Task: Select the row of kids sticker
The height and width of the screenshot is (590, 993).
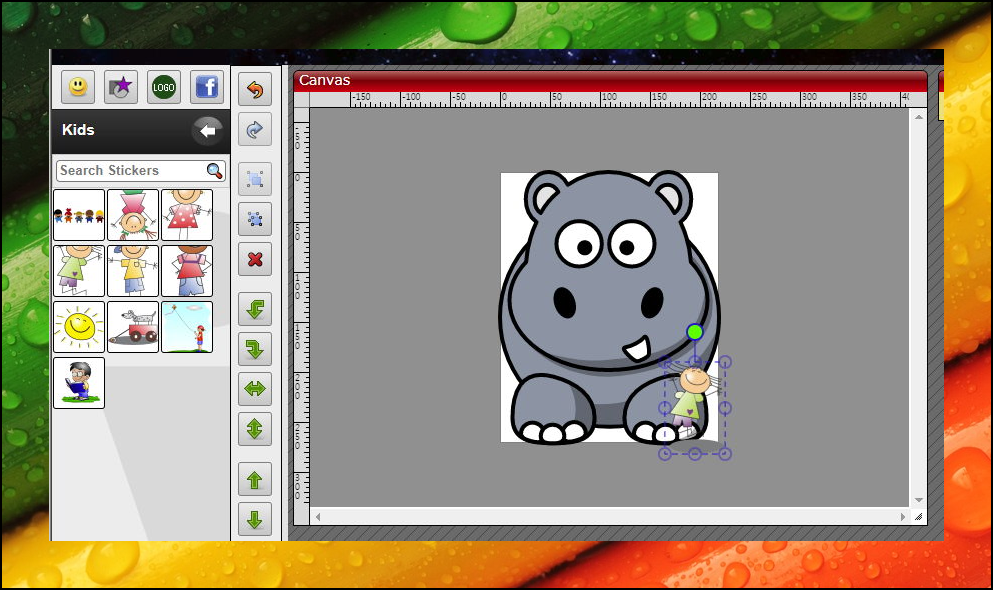Action: (x=79, y=215)
